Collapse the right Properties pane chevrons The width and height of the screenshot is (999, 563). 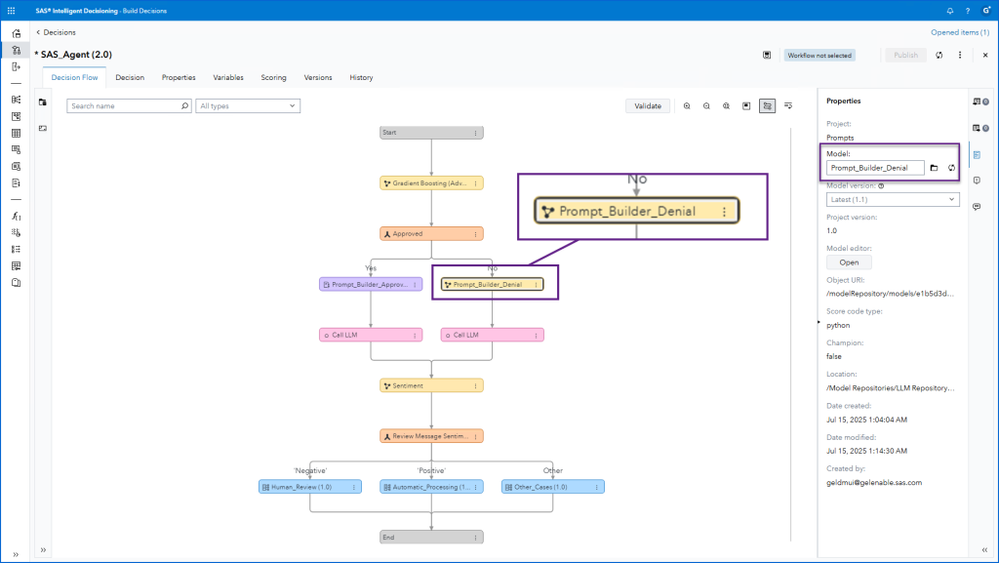(x=984, y=550)
